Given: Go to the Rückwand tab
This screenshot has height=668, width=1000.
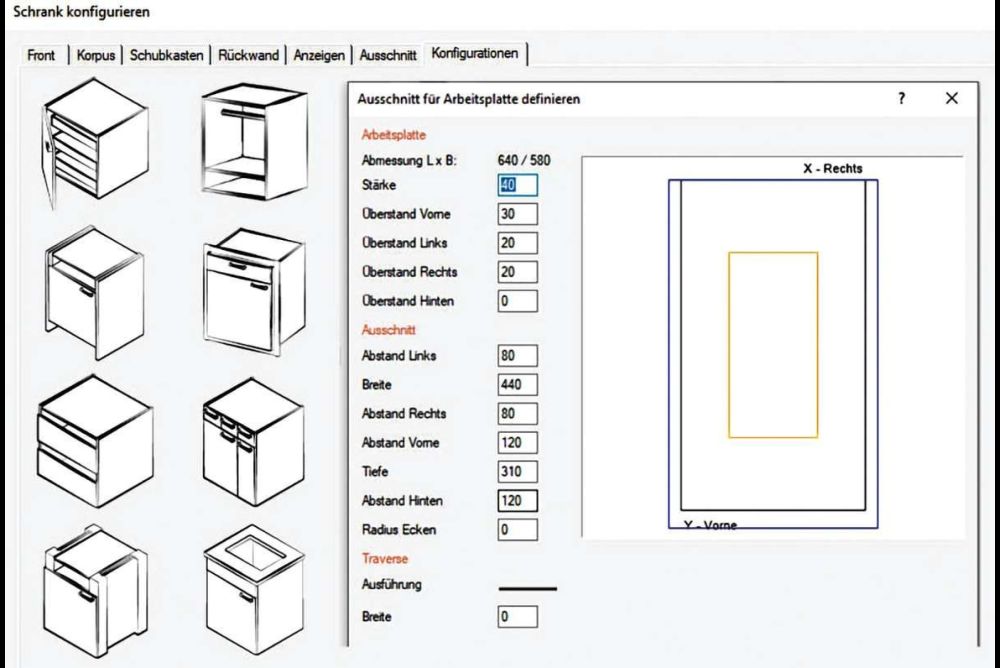Looking at the screenshot, I should [x=248, y=55].
